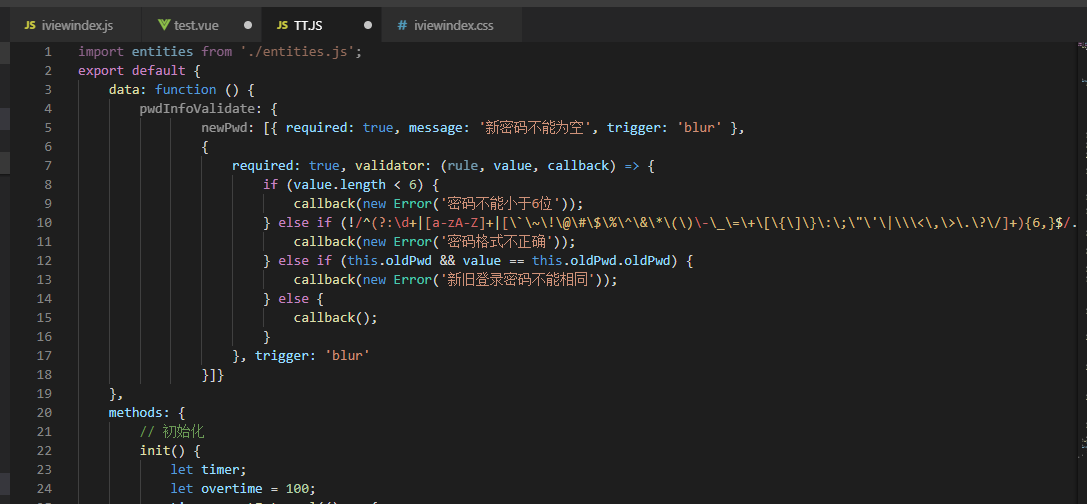Click line number 3 in the gutter
The width and height of the screenshot is (1087, 504).
48,89
